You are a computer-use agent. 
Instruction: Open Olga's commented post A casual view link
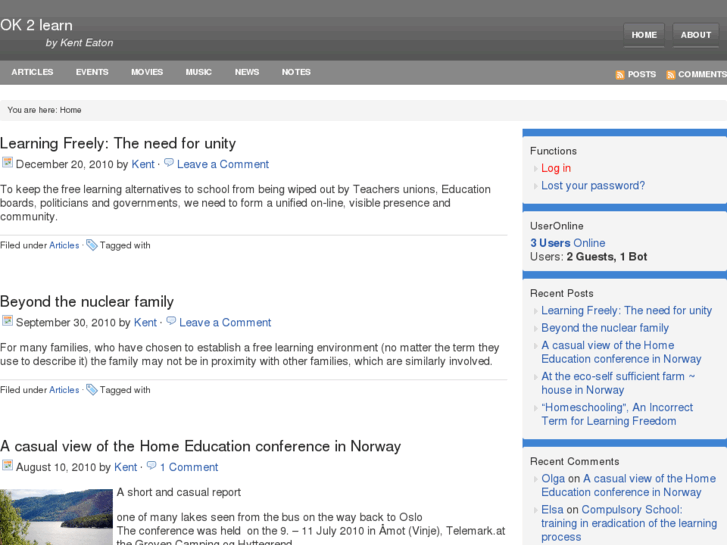pos(629,485)
